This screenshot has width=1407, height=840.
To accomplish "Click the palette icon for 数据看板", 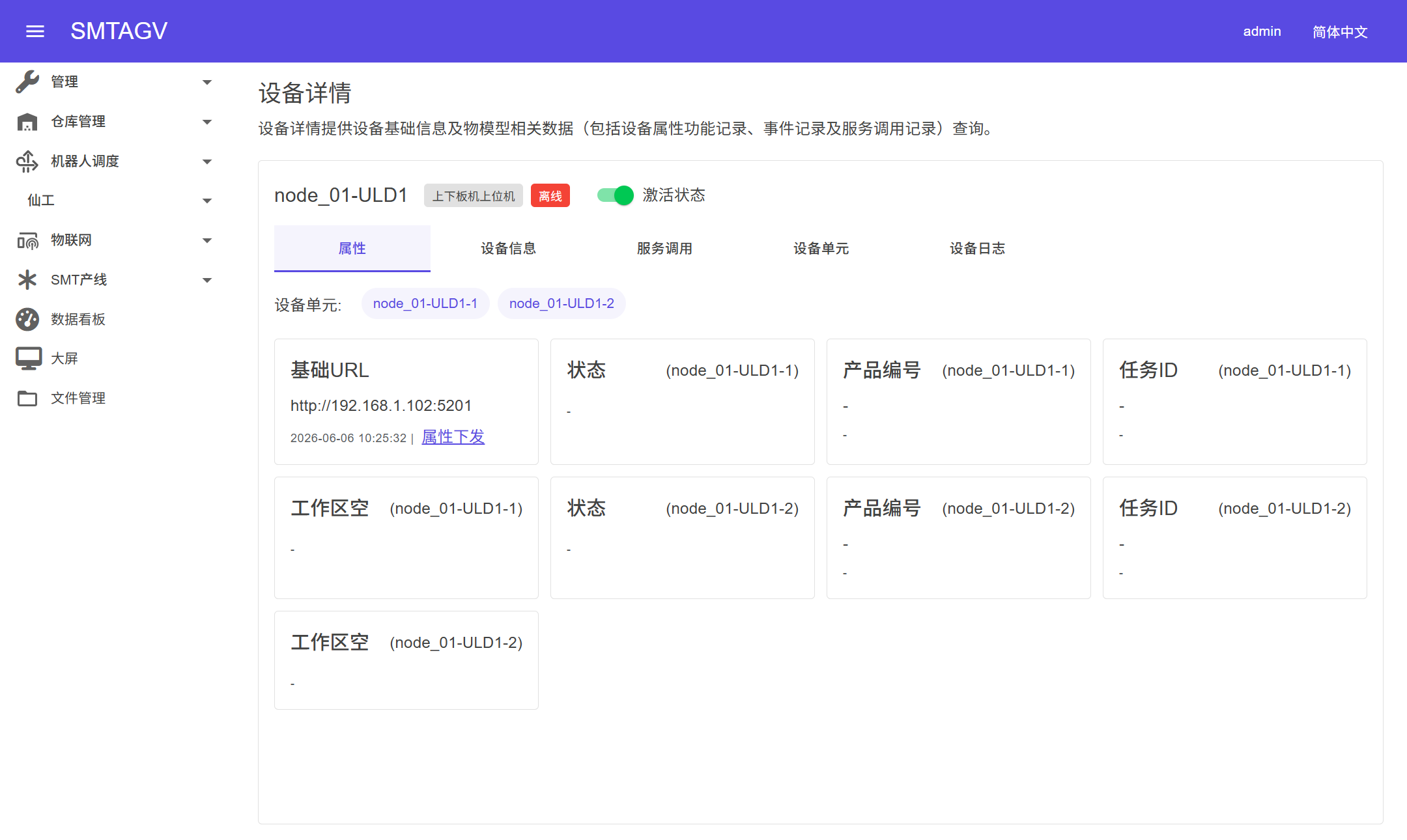I will coord(27,319).
